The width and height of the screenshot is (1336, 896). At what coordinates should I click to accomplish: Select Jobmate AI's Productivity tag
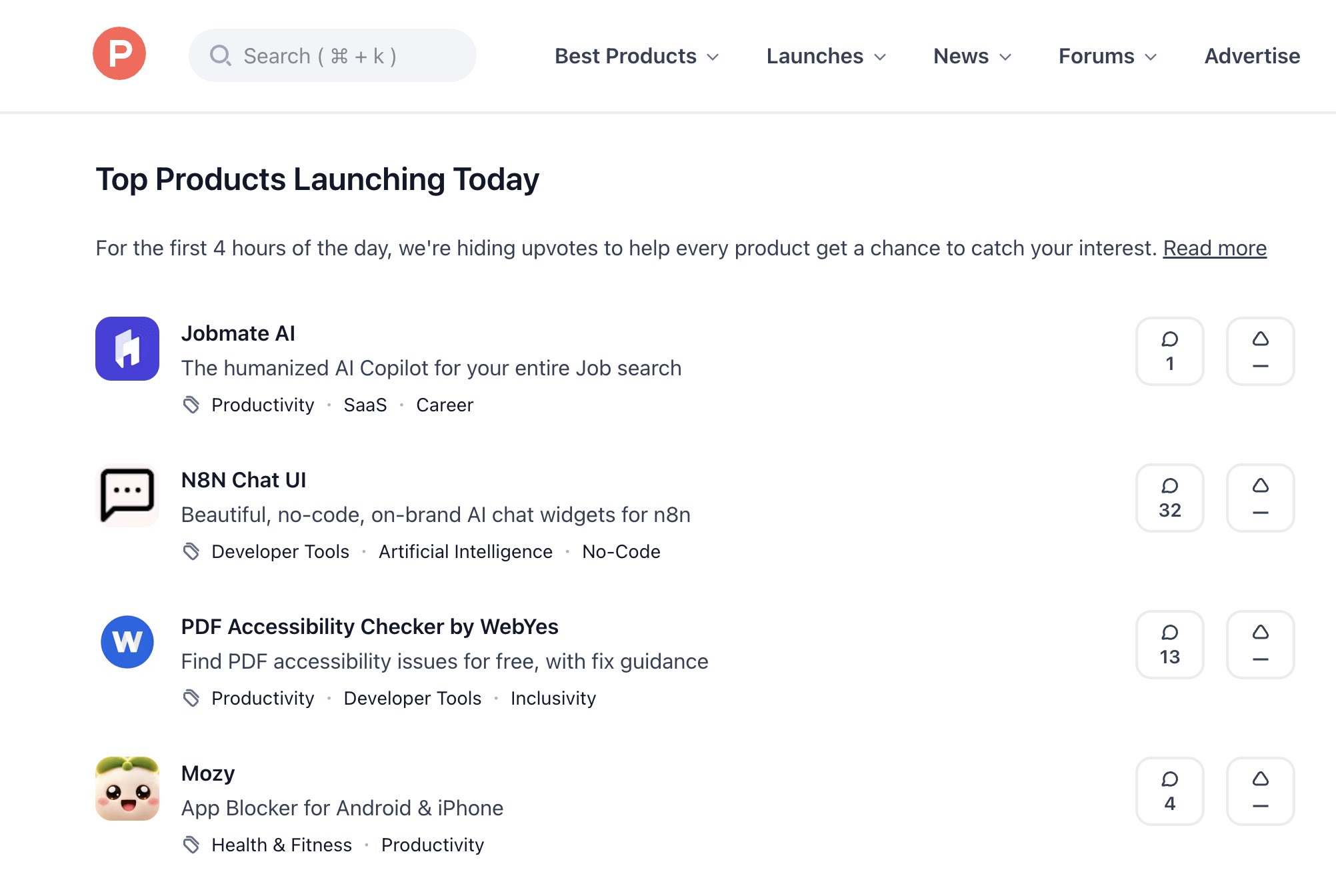point(263,405)
